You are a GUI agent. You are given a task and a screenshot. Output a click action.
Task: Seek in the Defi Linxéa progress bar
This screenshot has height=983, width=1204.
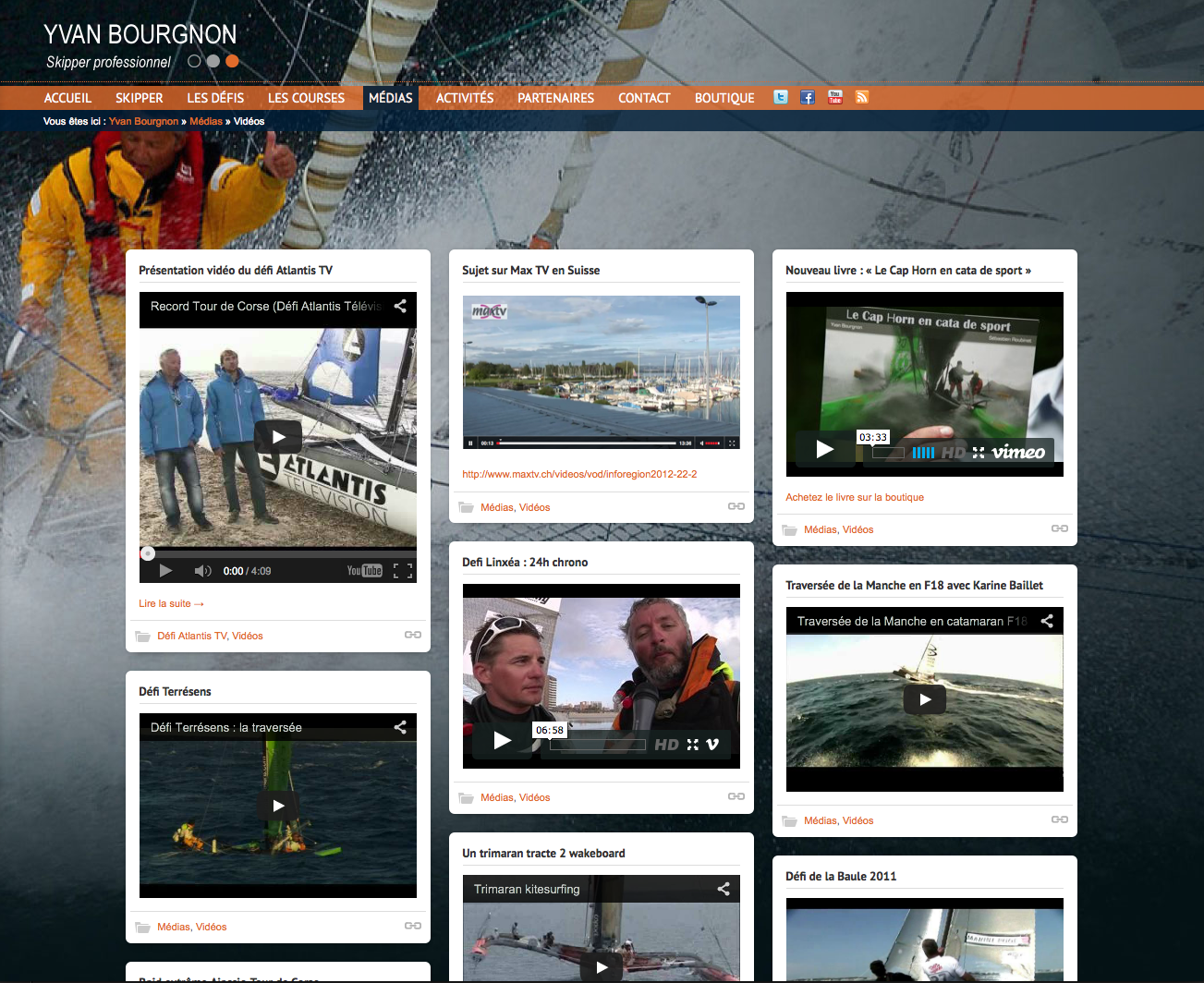coord(598,745)
